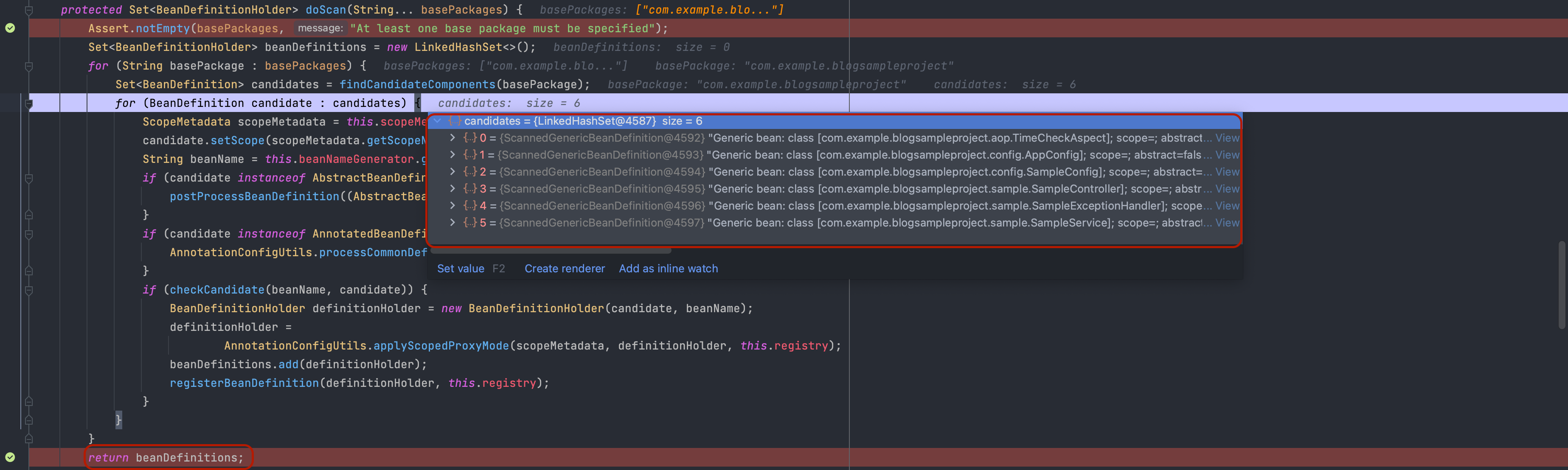Toggle breakpoint on the Assert.notEmpty line

click(x=10, y=28)
